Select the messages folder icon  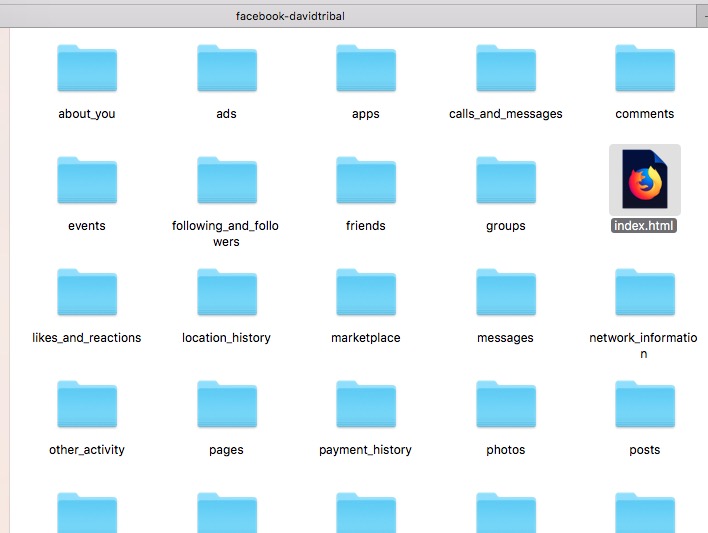tap(506, 292)
